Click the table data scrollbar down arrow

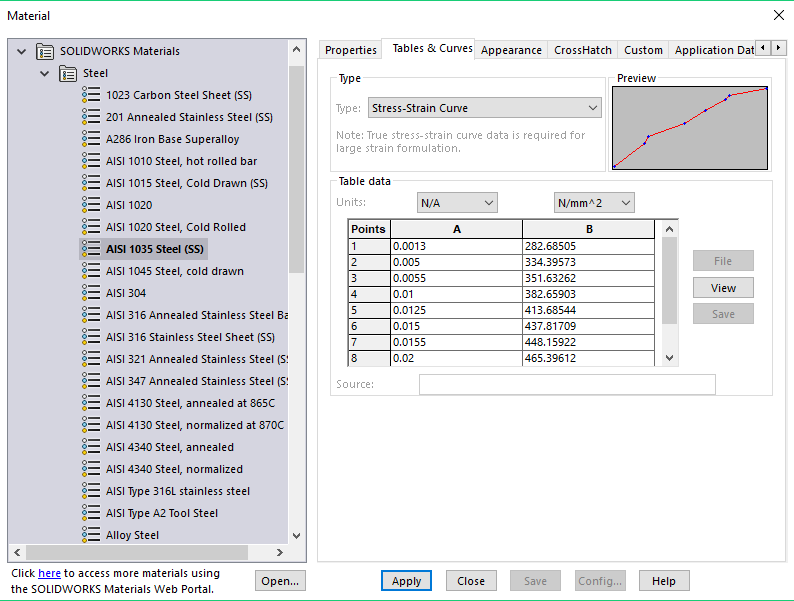[x=669, y=357]
